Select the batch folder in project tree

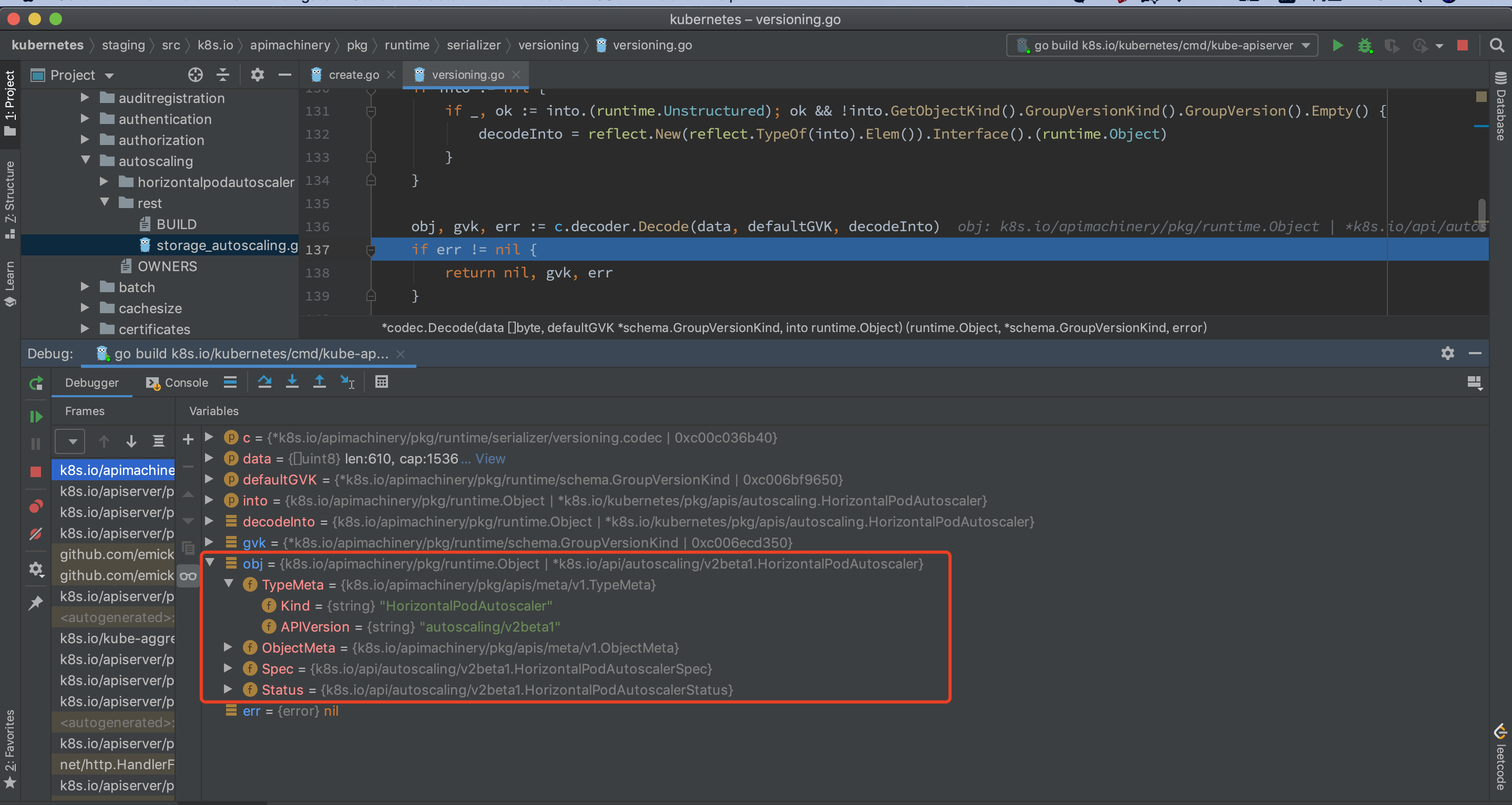point(137,287)
